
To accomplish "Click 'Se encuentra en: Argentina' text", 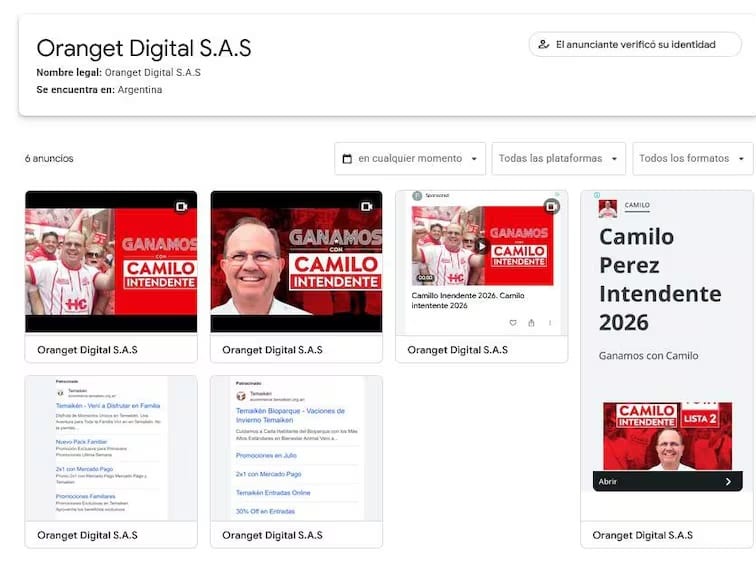I will 99,90.
